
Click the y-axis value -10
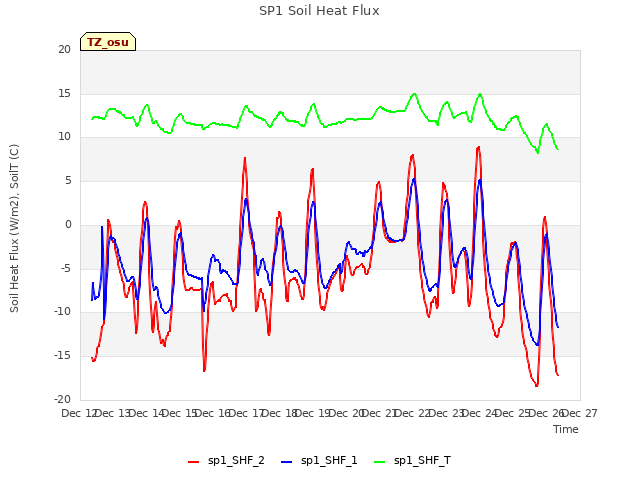tap(63, 311)
